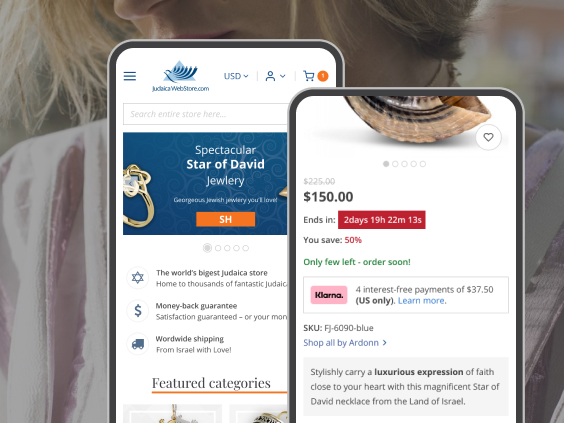This screenshot has width=564, height=423.
Task: Click in the search entire store field
Action: 205,114
